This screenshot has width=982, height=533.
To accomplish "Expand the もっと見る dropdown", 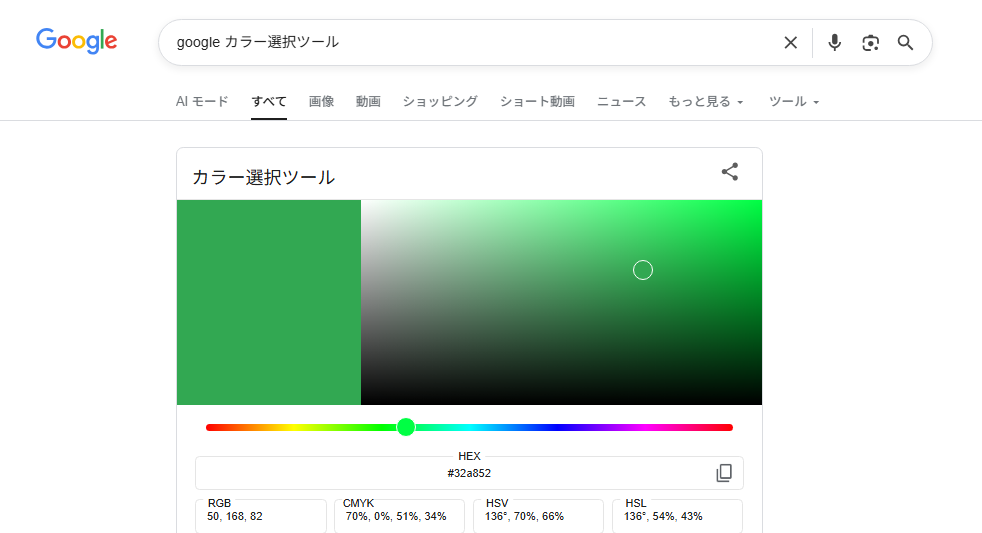I will pos(705,102).
